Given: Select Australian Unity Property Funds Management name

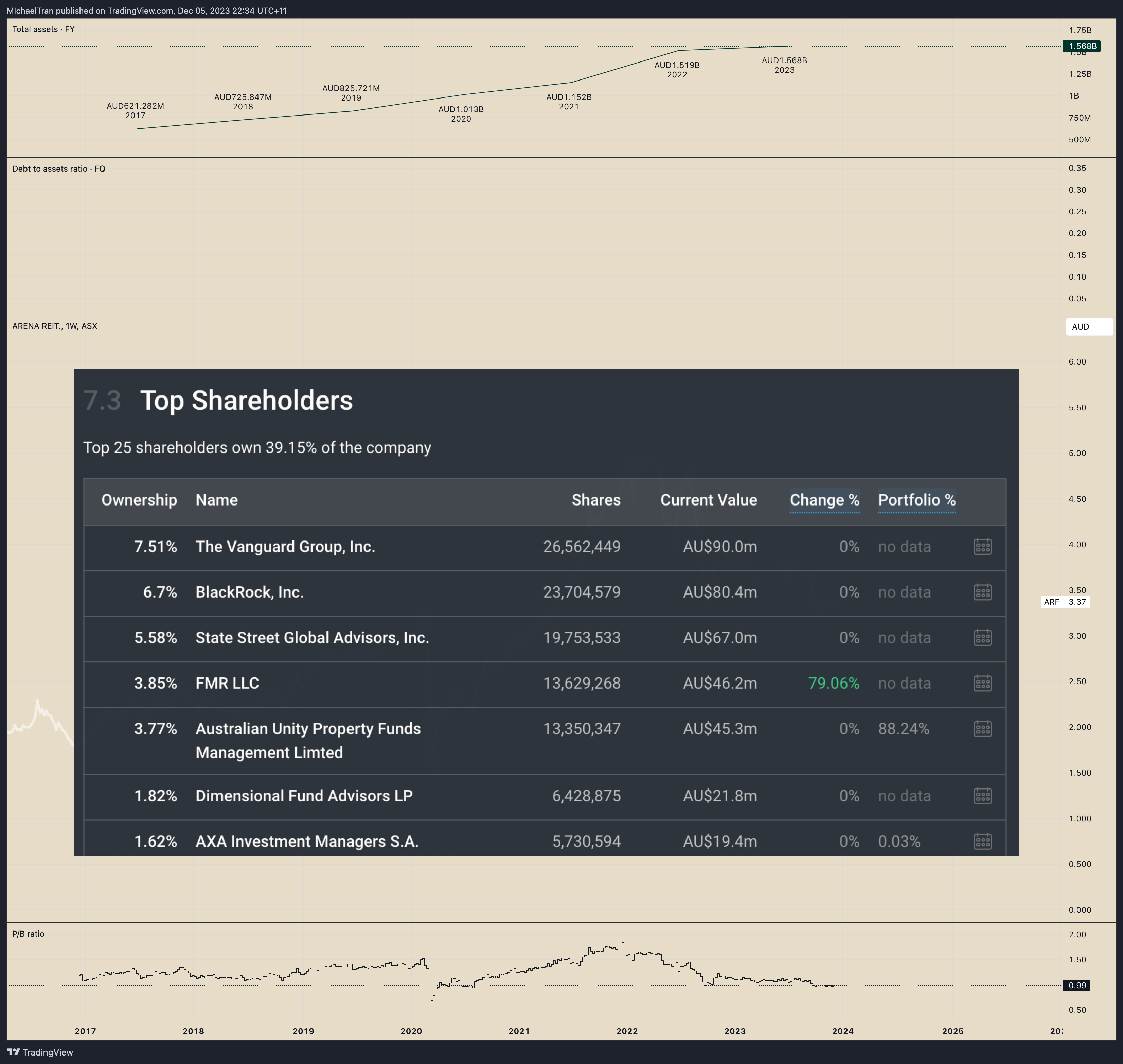Looking at the screenshot, I should pyautogui.click(x=308, y=740).
